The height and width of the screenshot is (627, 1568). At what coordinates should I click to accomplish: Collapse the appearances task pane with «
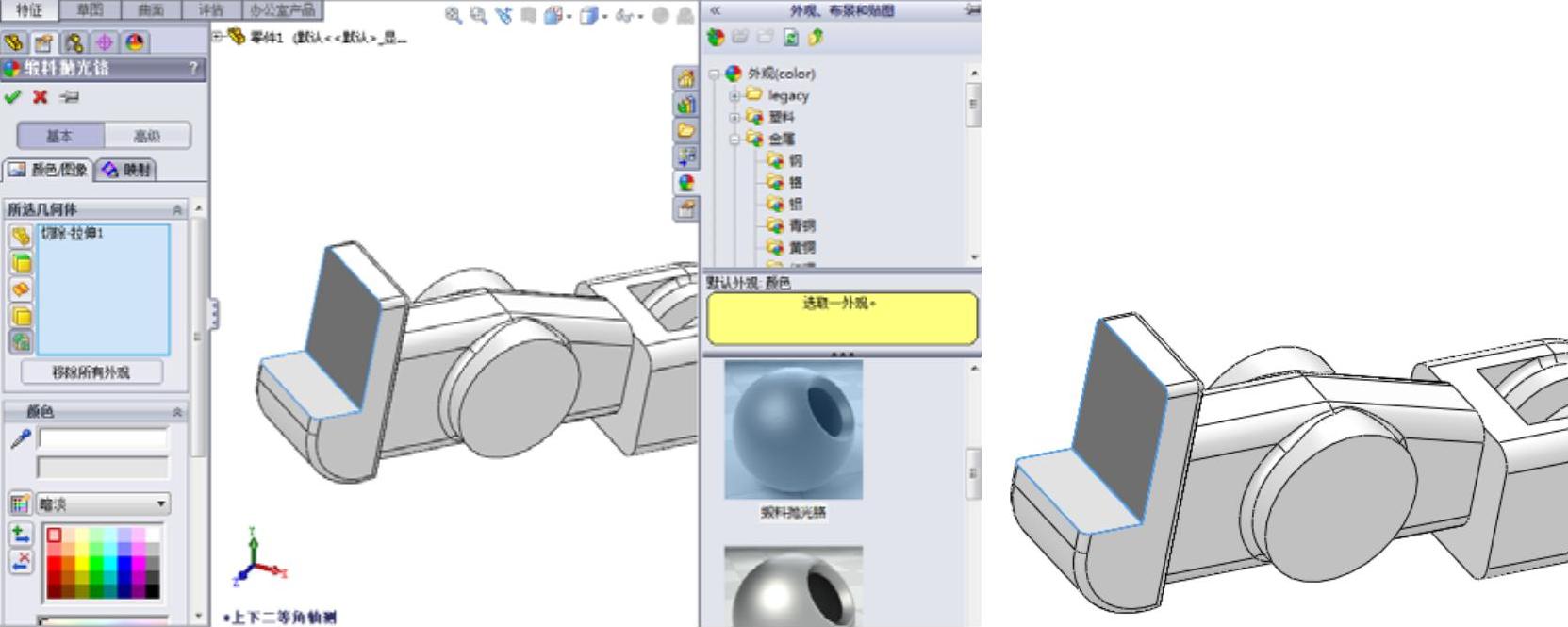click(x=715, y=10)
